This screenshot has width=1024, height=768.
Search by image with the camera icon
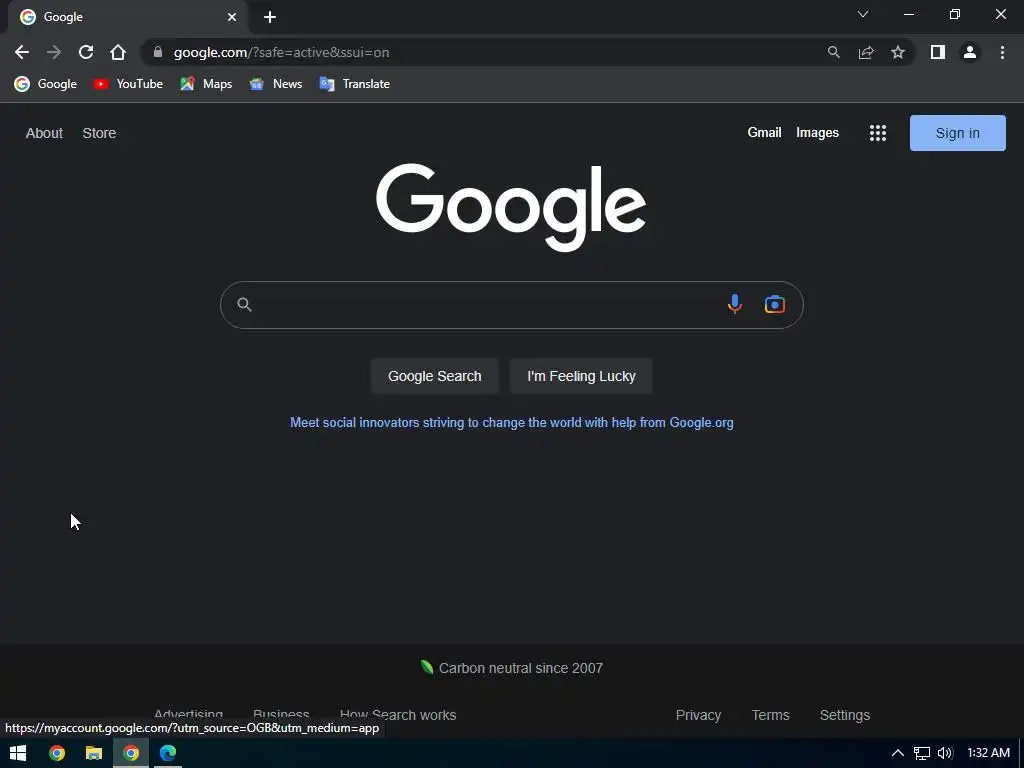(775, 304)
